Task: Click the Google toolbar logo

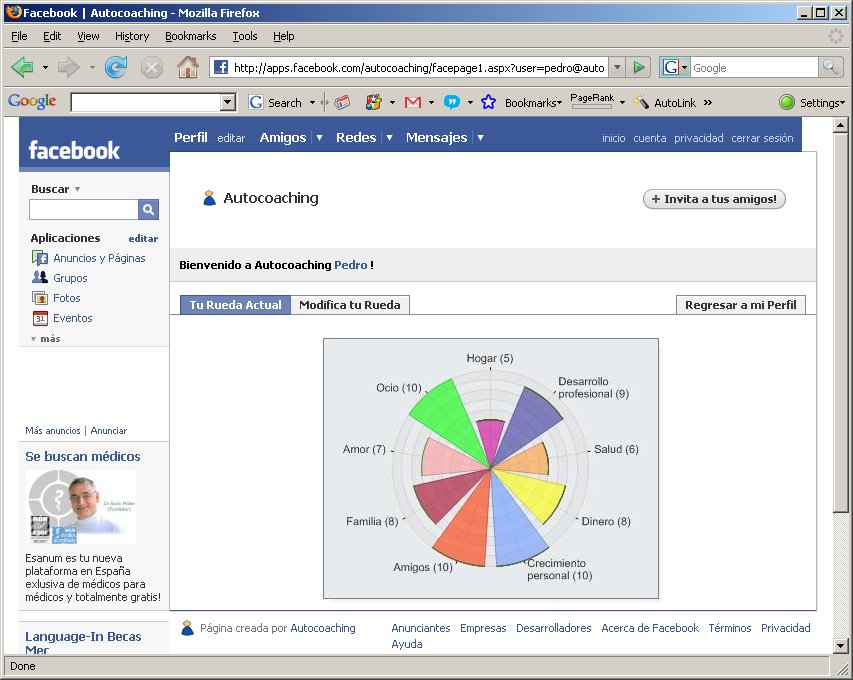Action: point(32,102)
